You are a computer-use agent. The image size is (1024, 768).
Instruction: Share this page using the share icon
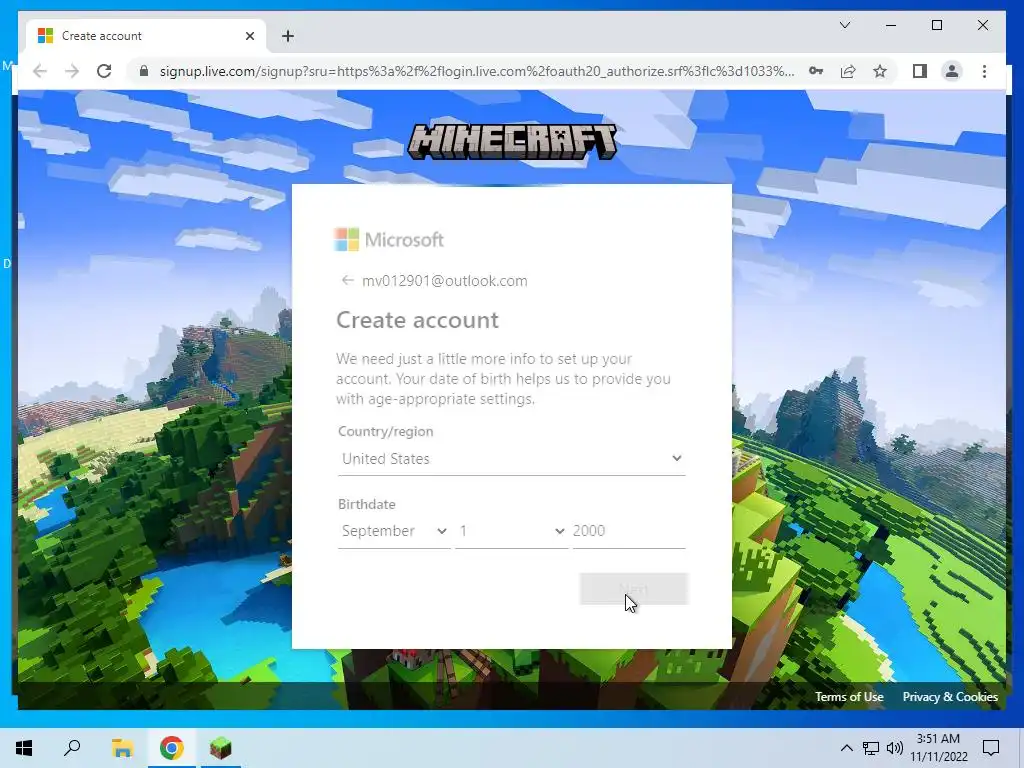(848, 71)
